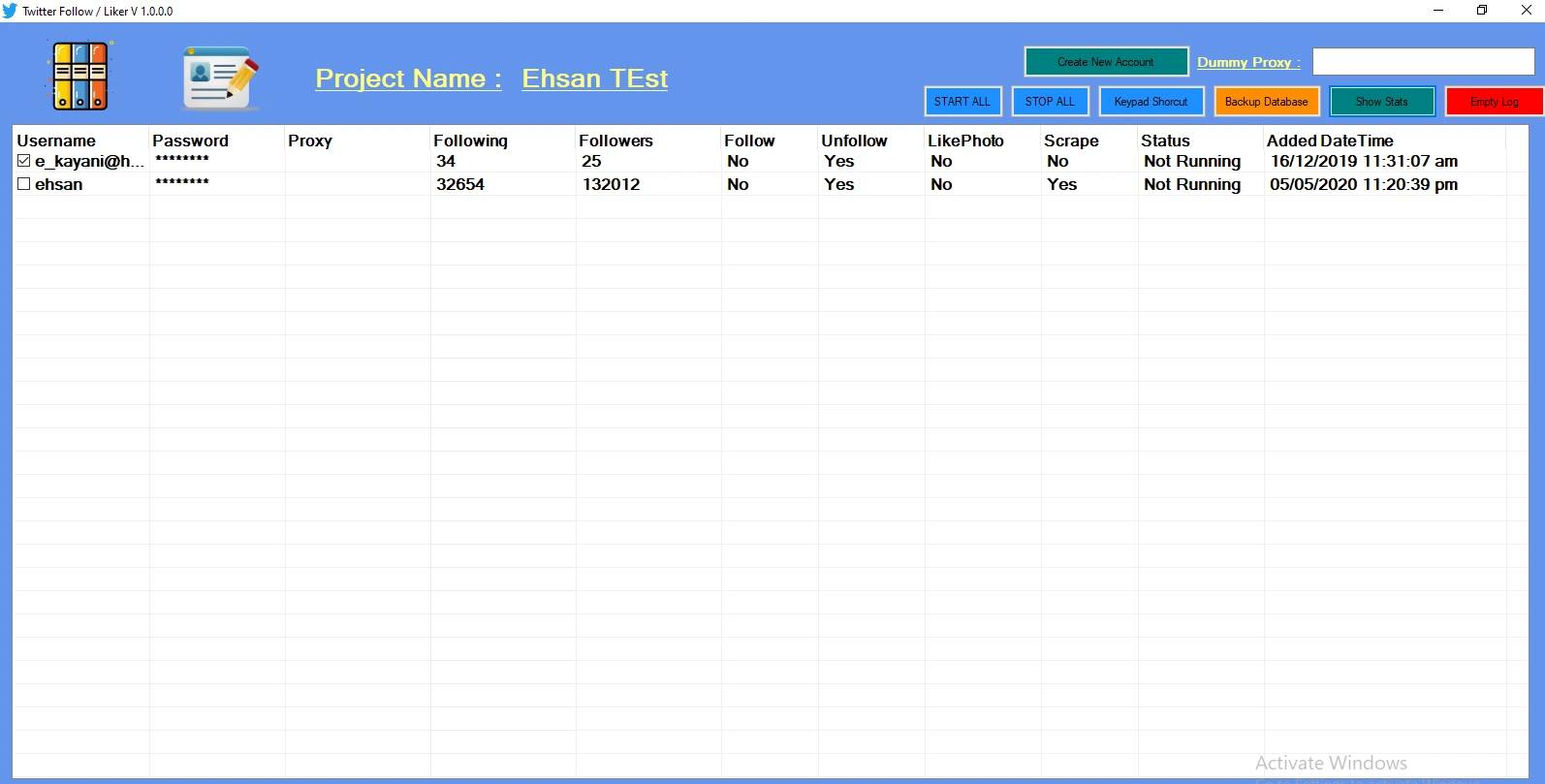Tick the checkbox for ehsan account
Screen dimensions: 1545x784
(24, 184)
